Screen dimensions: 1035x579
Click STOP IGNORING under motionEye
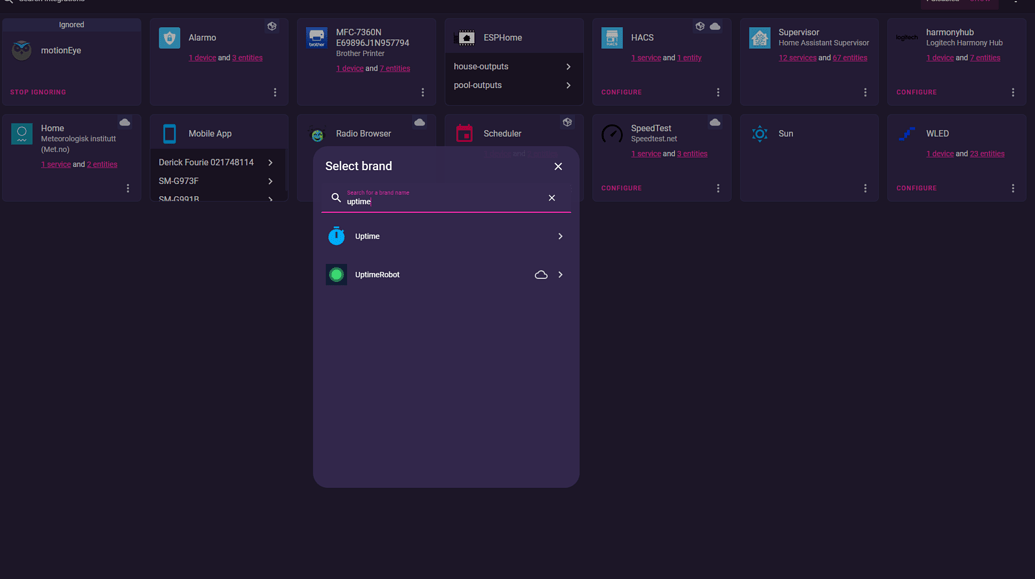click(37, 91)
